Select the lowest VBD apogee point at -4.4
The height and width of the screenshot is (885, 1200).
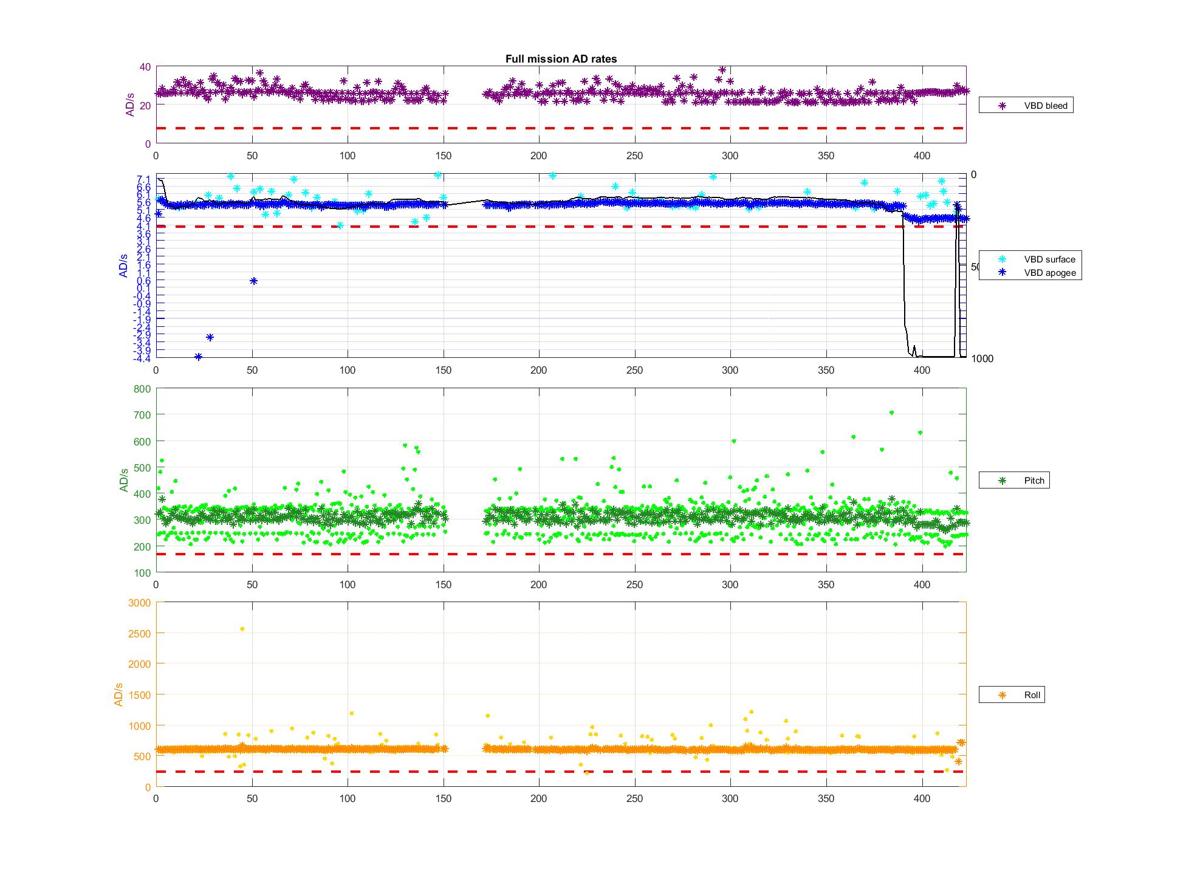[198, 357]
